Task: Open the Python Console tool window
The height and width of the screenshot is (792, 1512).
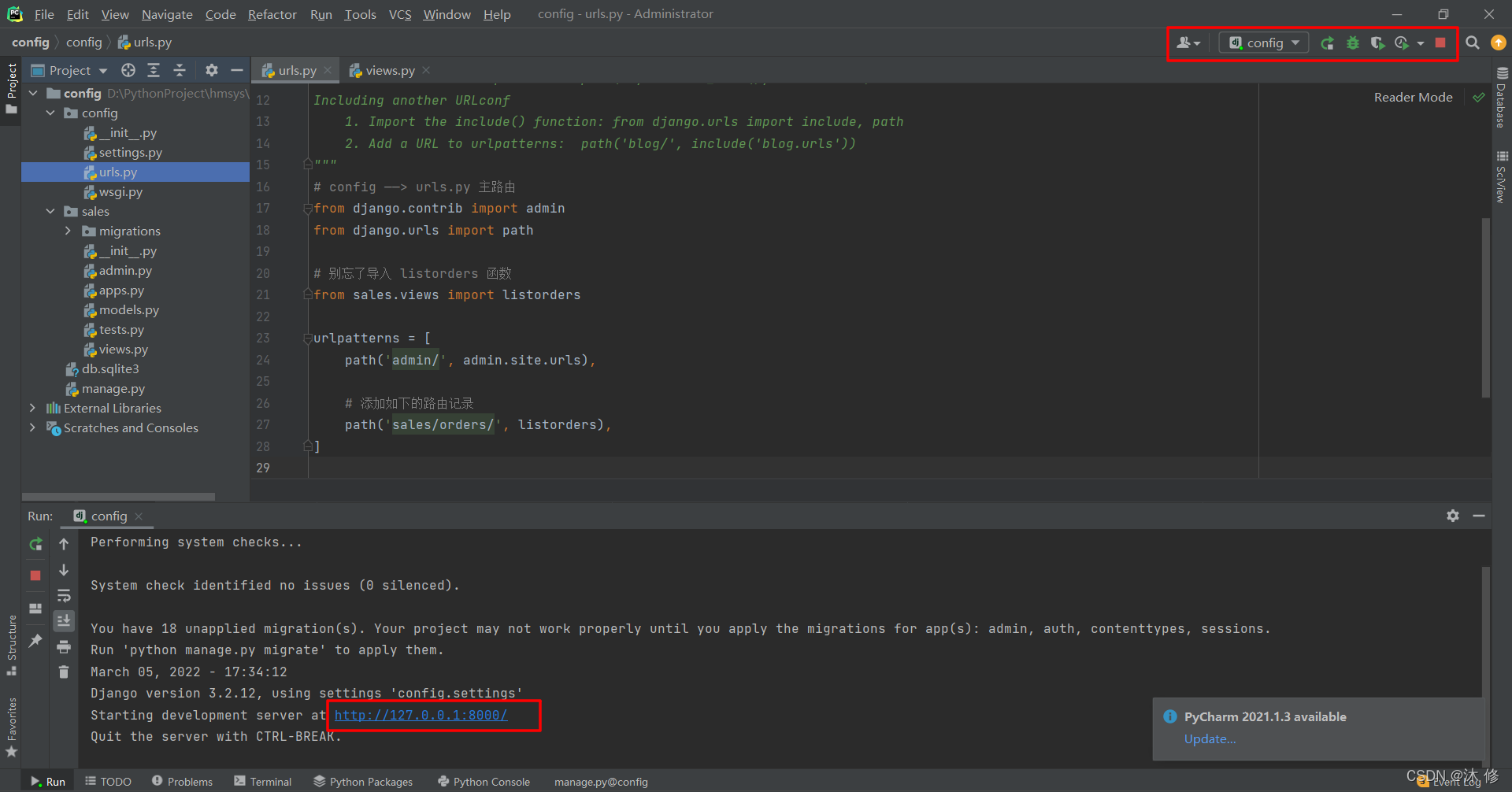Action: [484, 781]
